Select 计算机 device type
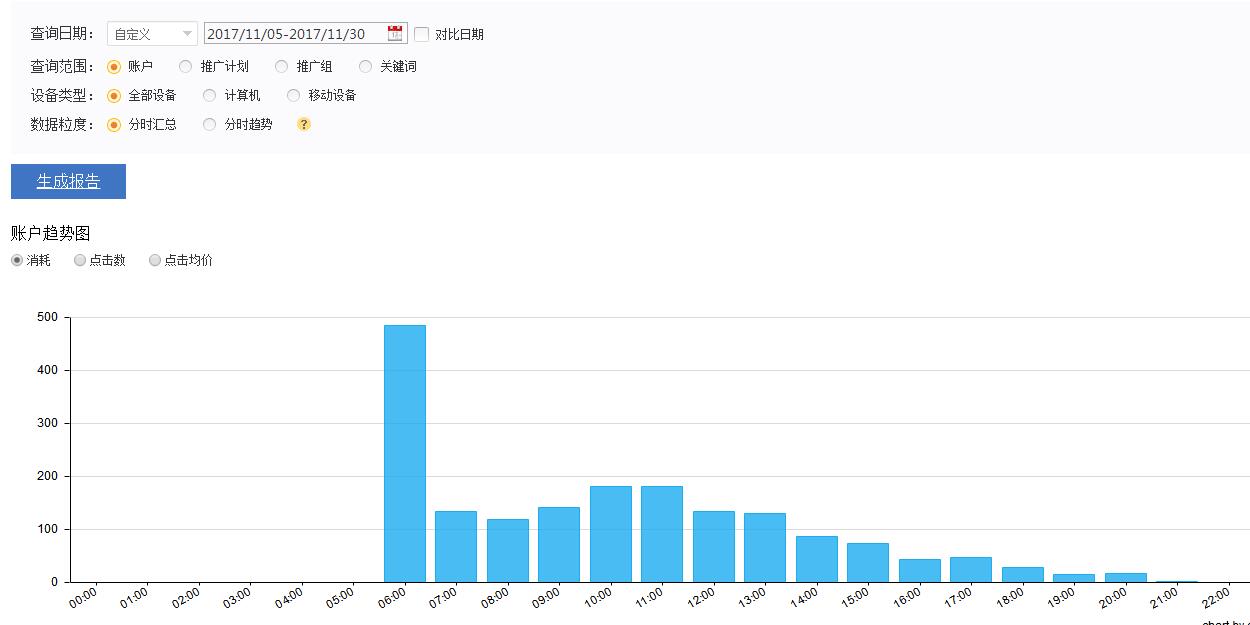The height and width of the screenshot is (625, 1250). (209, 96)
